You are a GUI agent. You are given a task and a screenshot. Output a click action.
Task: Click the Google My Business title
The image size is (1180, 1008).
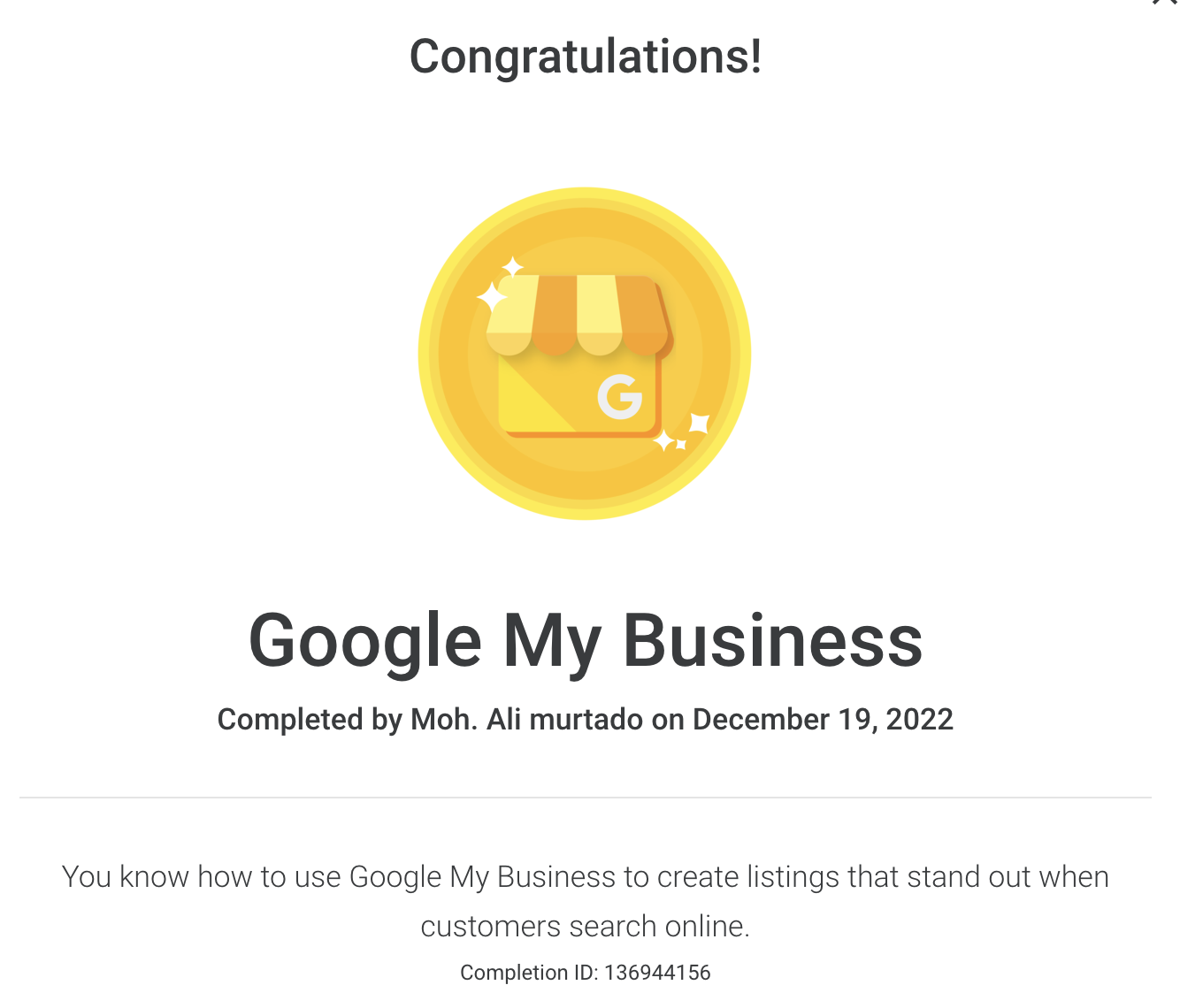pos(586,641)
